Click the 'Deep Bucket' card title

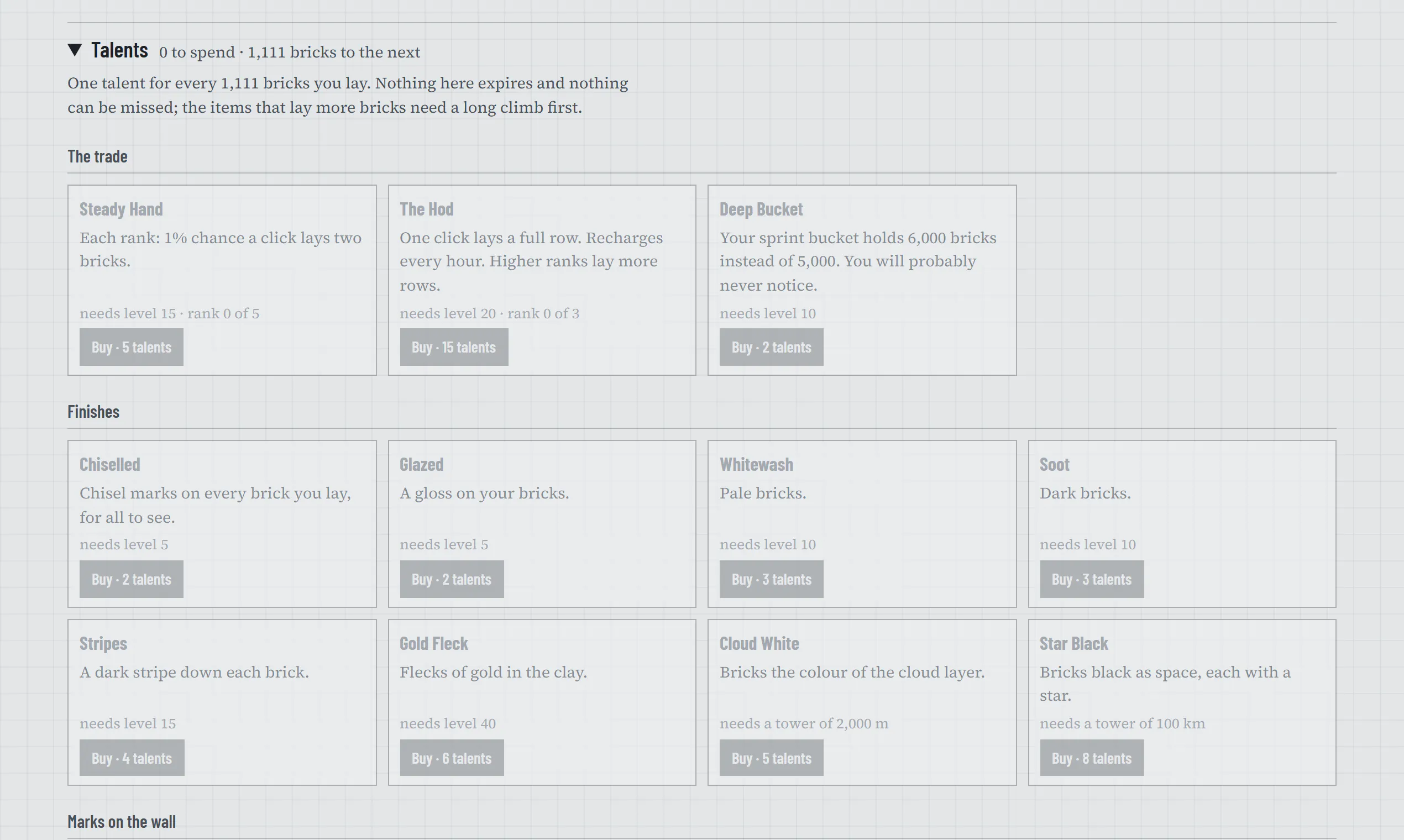[761, 209]
